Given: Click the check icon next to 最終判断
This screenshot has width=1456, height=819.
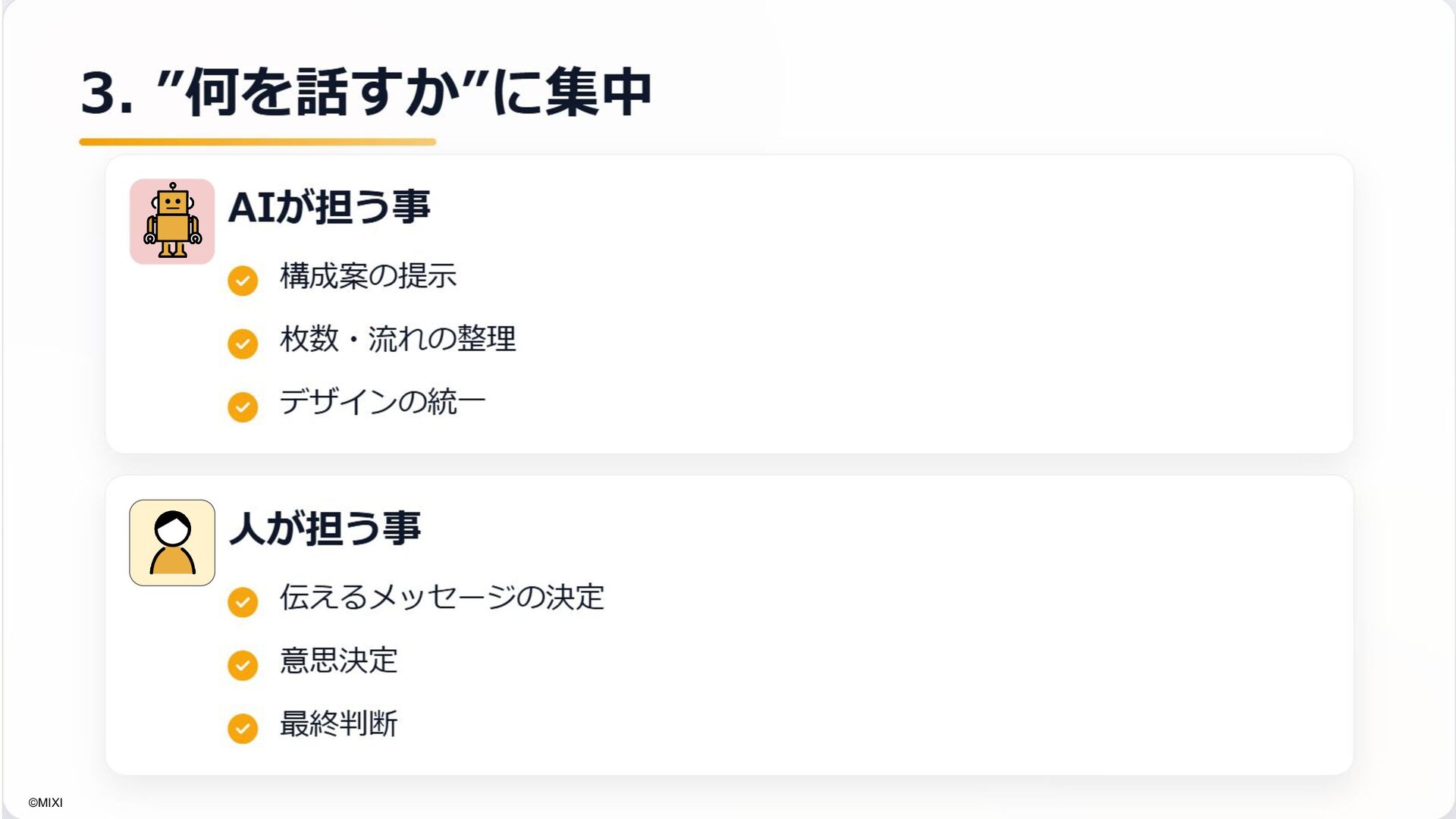Looking at the screenshot, I should (243, 728).
